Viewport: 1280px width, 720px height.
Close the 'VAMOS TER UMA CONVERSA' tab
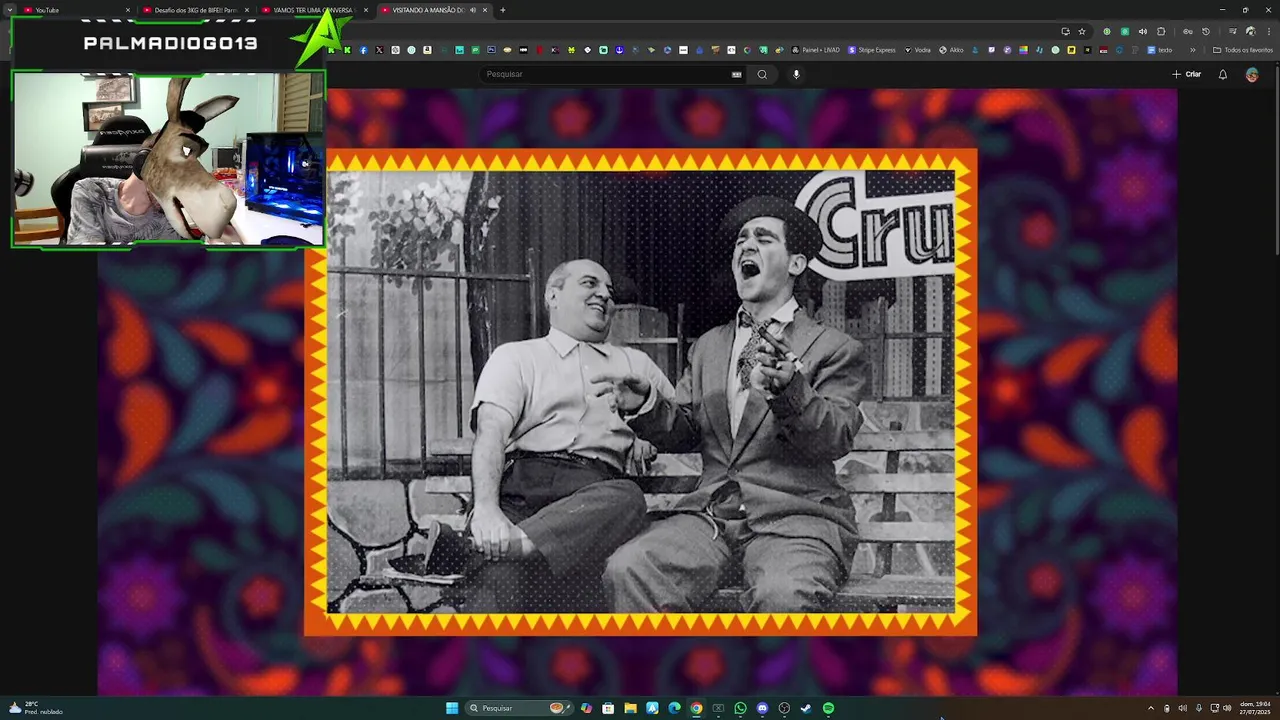click(x=366, y=10)
